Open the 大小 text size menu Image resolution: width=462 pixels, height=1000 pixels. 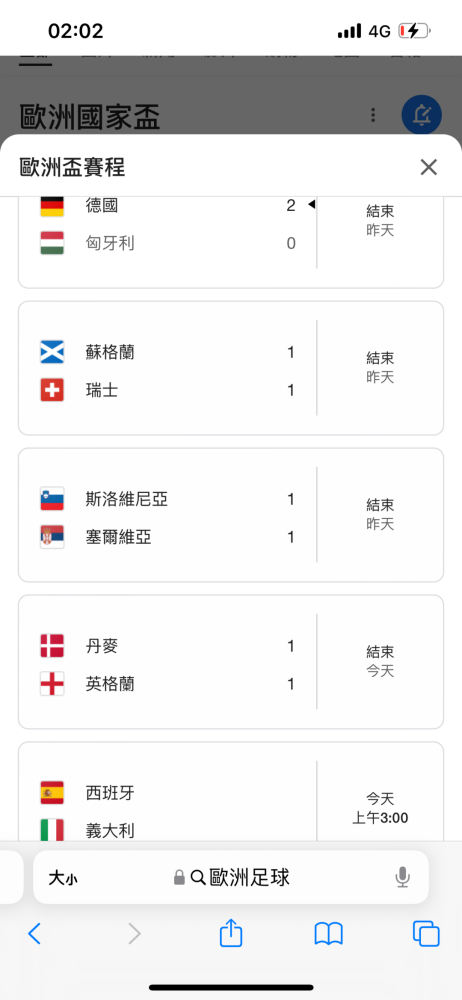click(x=63, y=878)
